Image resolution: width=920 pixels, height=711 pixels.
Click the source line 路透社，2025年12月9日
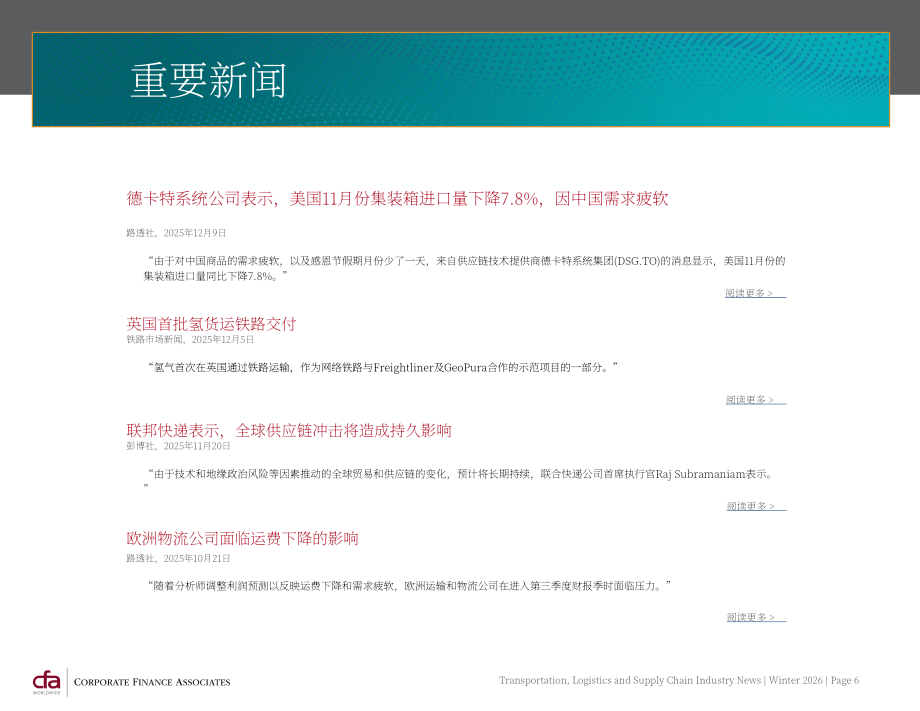click(176, 233)
